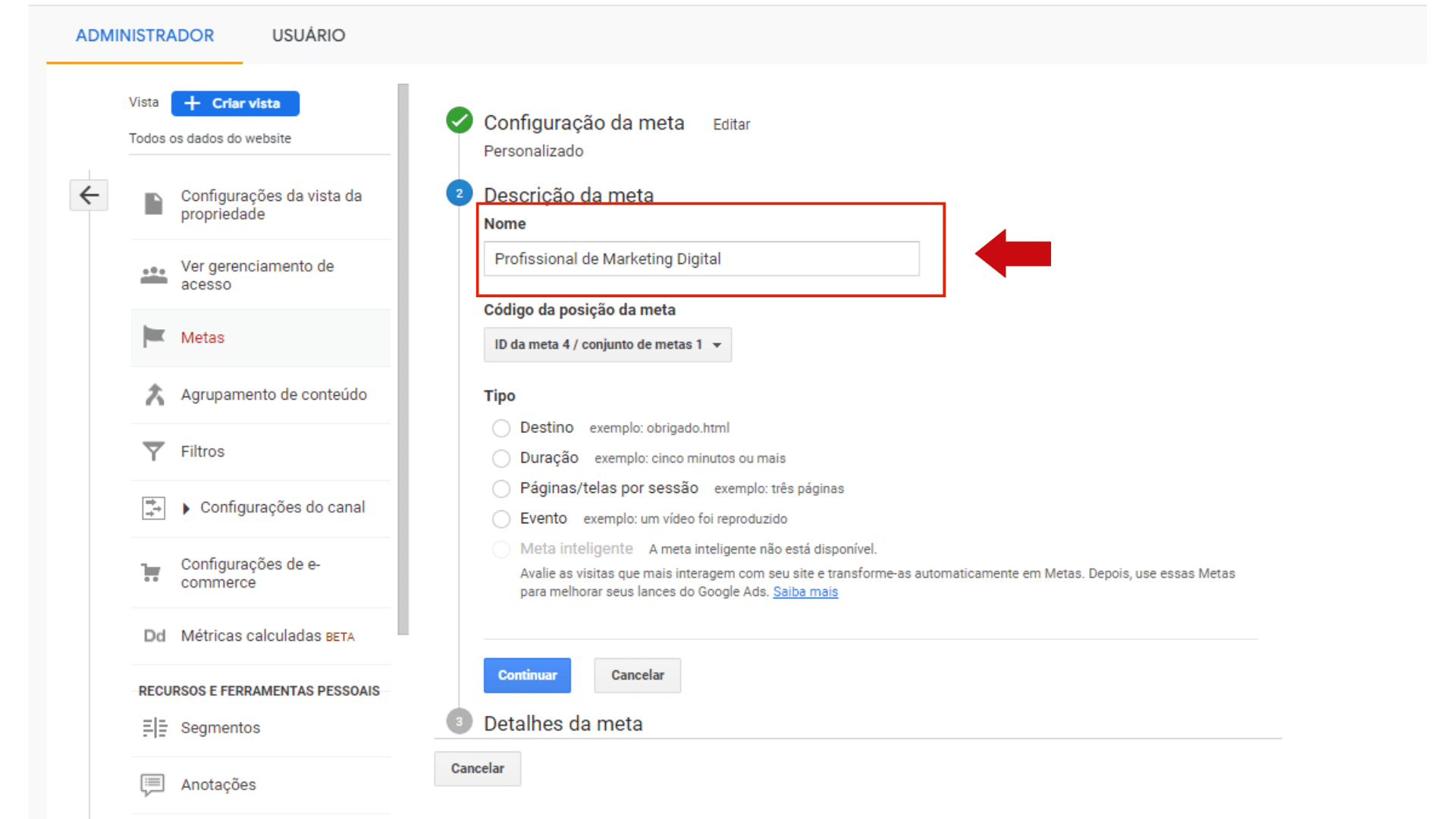Click the Configuração da meta heading
1456x819 pixels.
[584, 122]
